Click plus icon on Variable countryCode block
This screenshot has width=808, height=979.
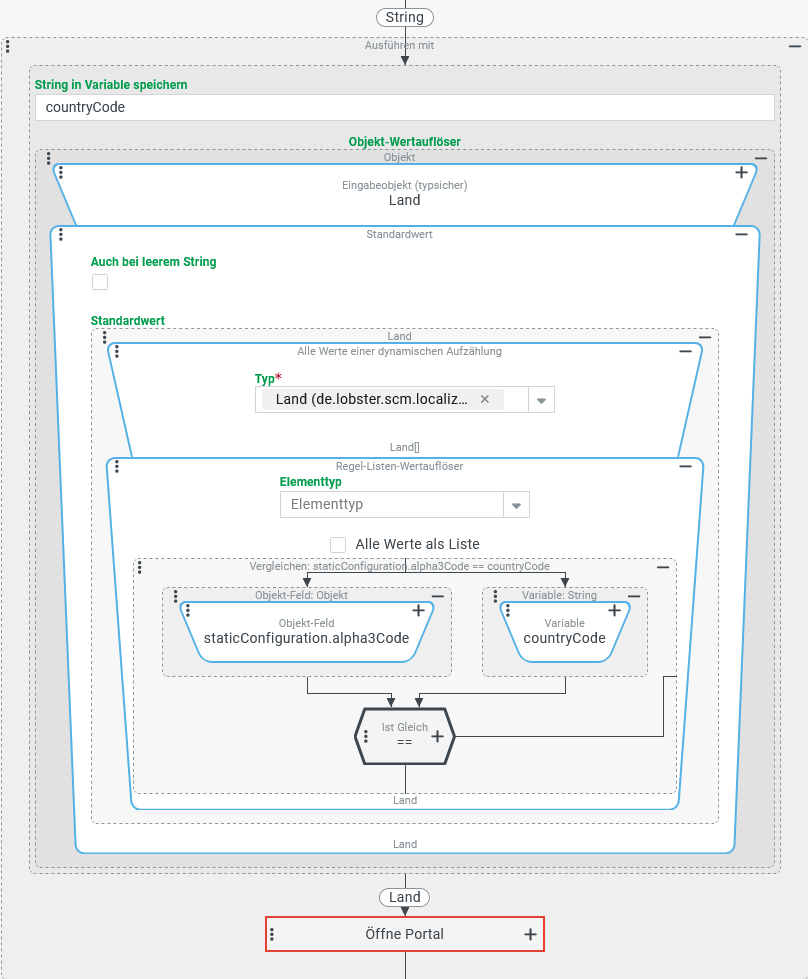pos(615,610)
